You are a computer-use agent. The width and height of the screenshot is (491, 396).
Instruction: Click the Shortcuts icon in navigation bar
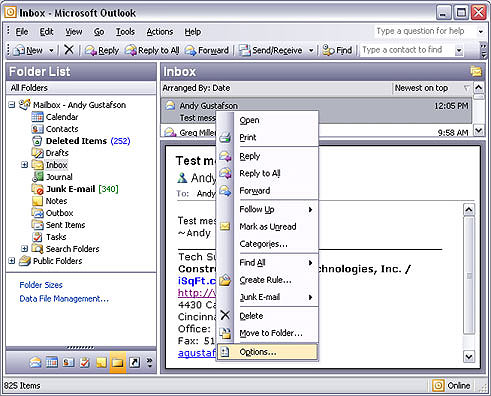point(134,362)
